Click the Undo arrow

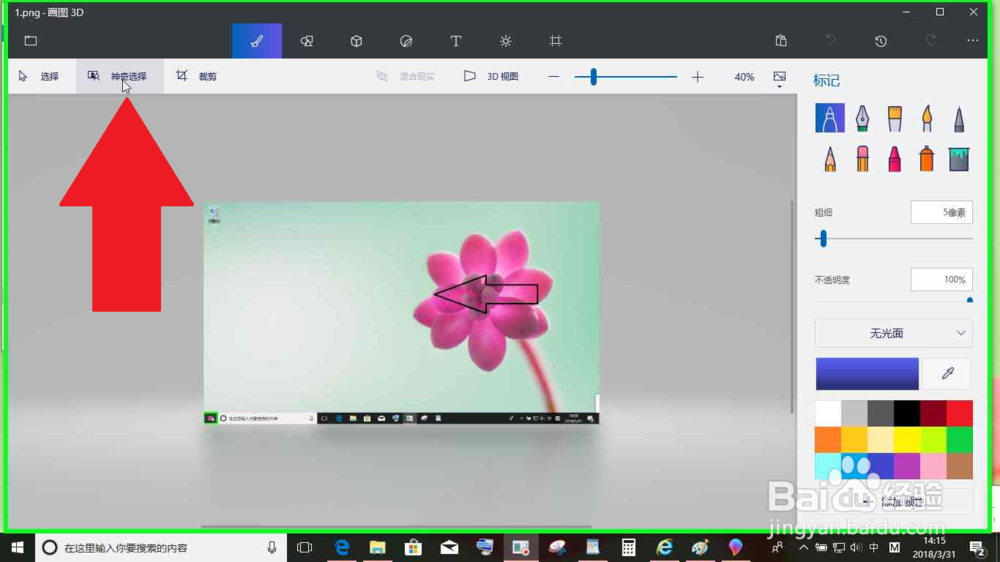click(x=830, y=41)
